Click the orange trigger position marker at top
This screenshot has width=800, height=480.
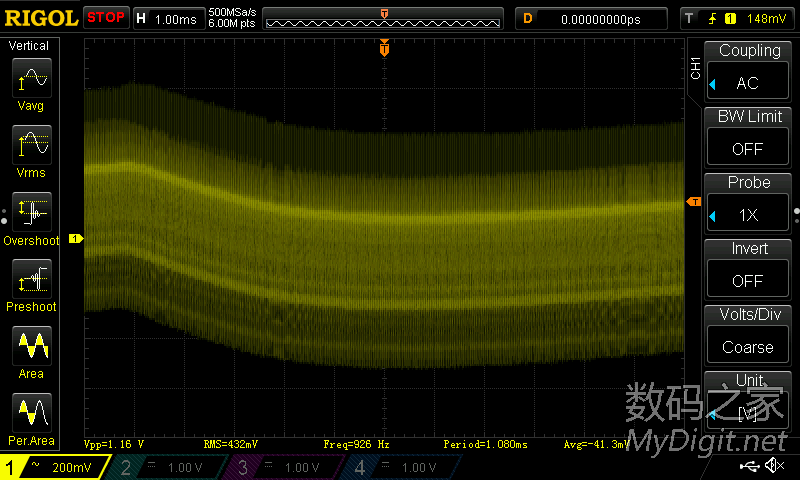[x=384, y=48]
